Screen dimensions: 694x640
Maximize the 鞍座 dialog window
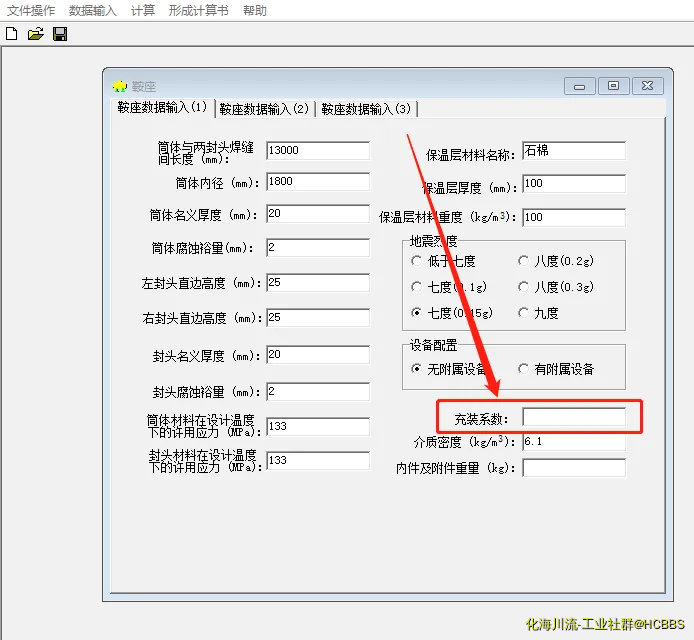click(613, 86)
